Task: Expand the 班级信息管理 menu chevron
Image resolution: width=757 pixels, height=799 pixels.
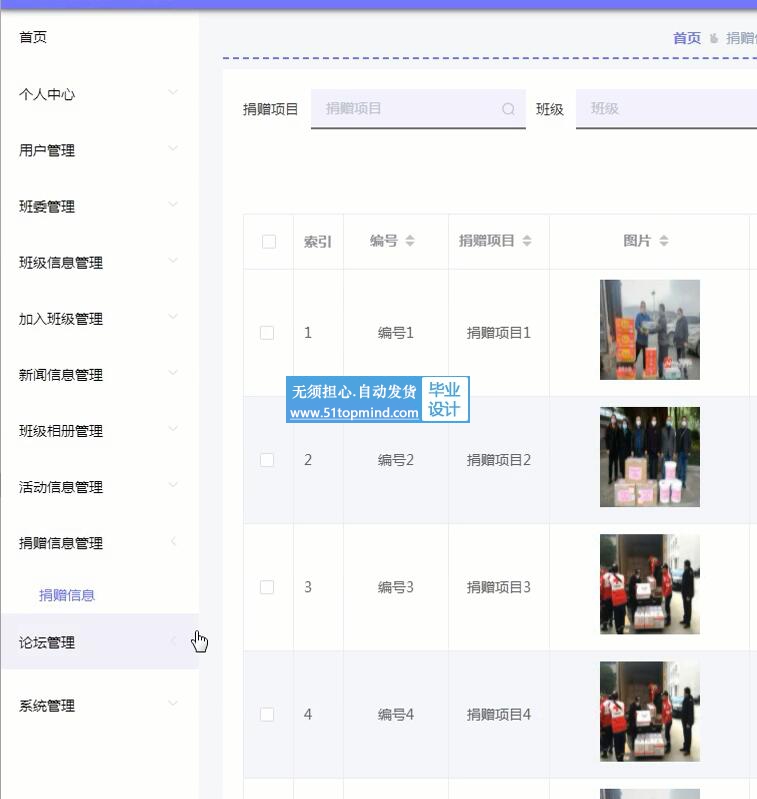Action: 173,260
